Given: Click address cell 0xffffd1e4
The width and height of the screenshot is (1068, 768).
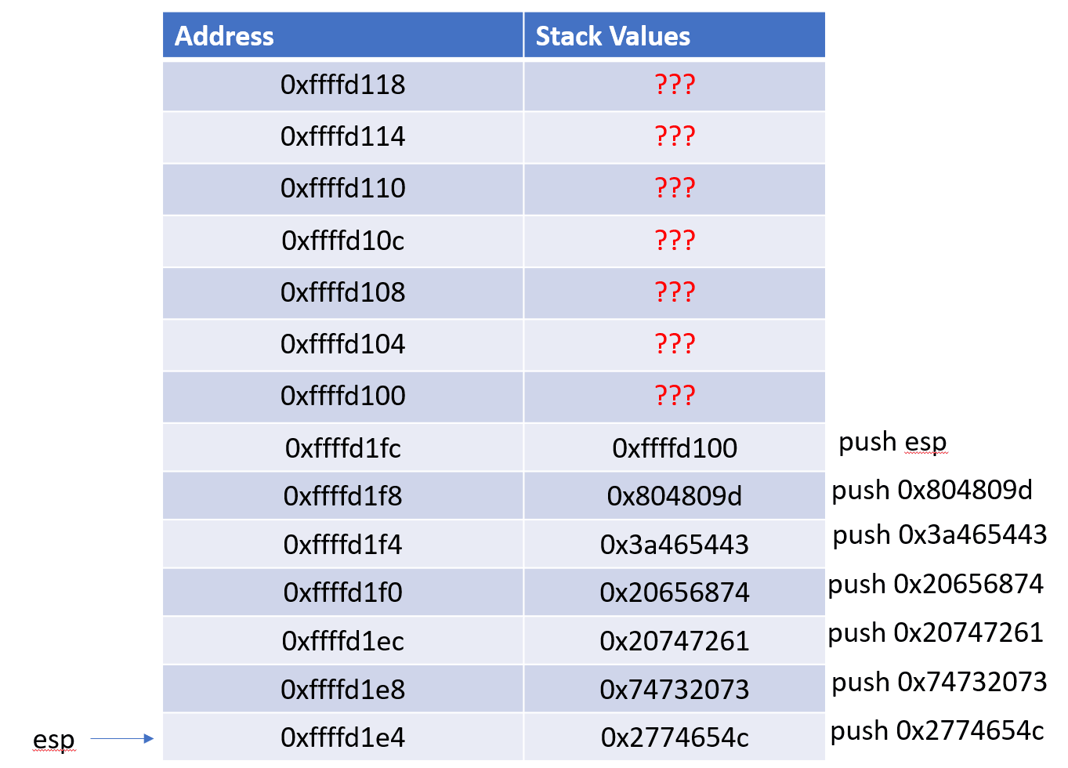Looking at the screenshot, I should (x=343, y=737).
